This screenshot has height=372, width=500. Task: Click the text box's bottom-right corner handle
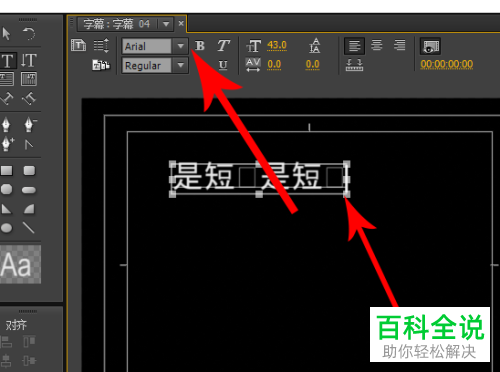click(x=347, y=194)
